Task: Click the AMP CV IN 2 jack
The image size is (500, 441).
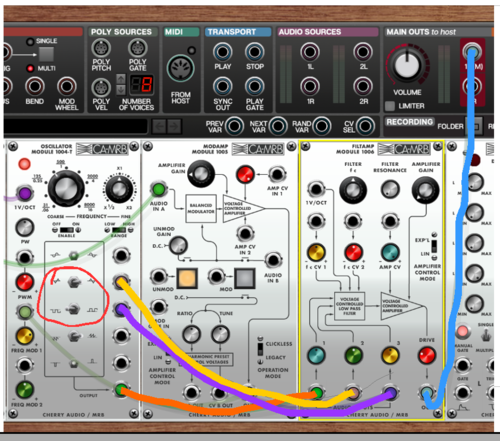Action: 245,233
